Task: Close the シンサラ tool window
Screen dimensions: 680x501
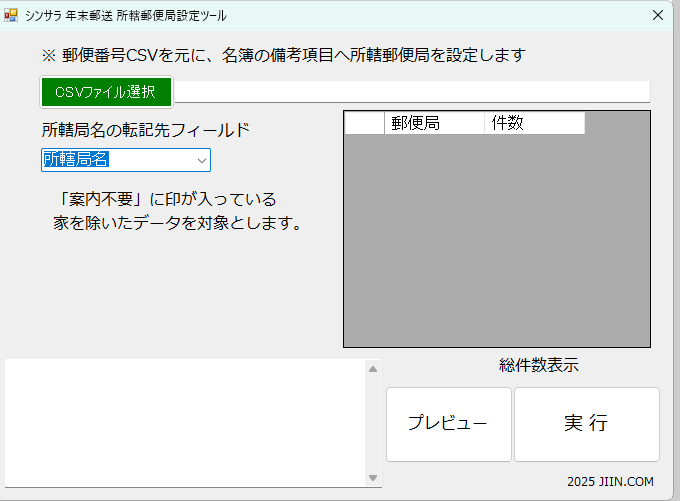Action: click(657, 15)
